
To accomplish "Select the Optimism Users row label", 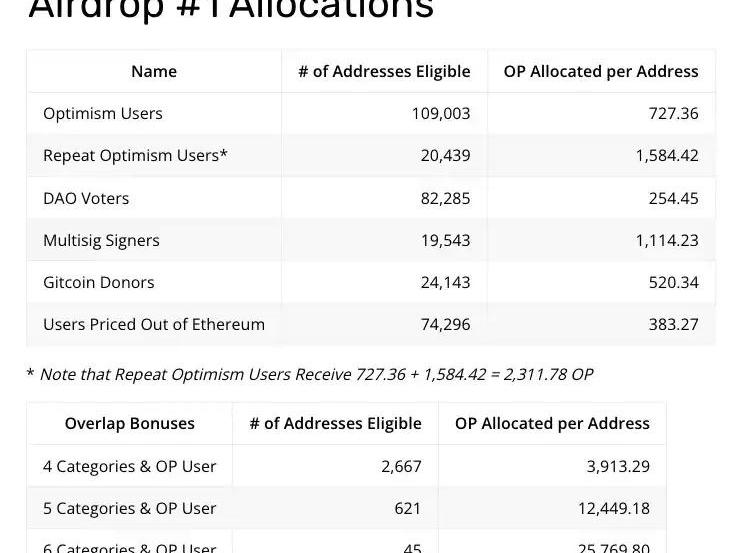I will click(x=103, y=113).
